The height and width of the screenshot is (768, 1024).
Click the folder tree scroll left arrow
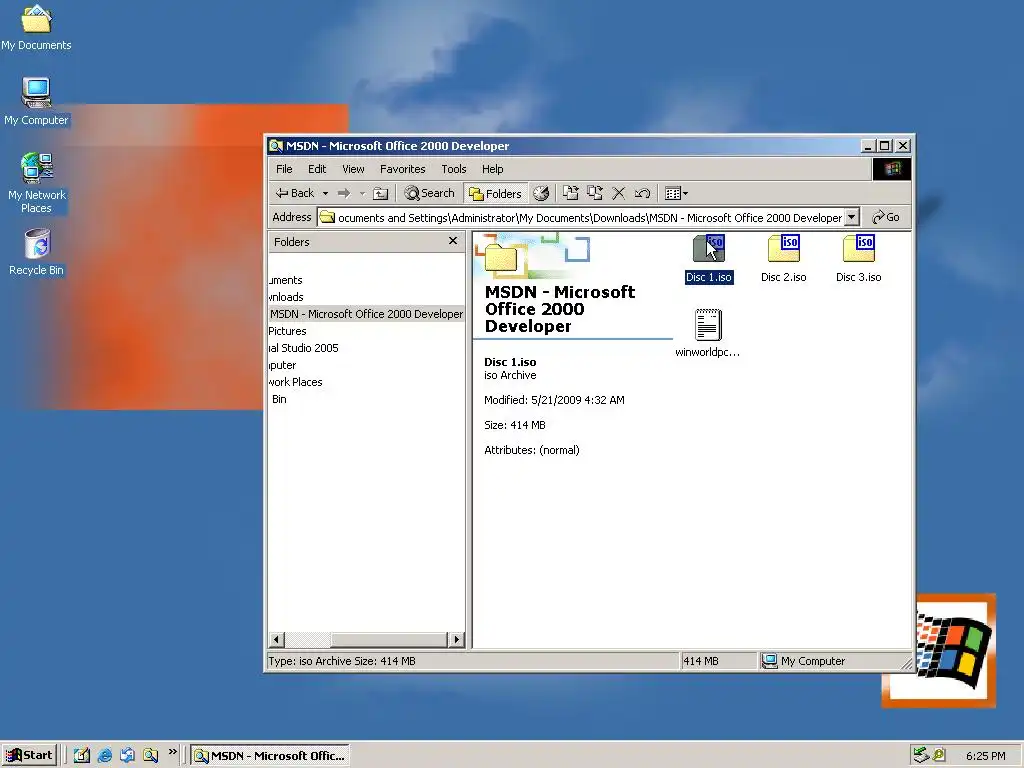click(276, 639)
